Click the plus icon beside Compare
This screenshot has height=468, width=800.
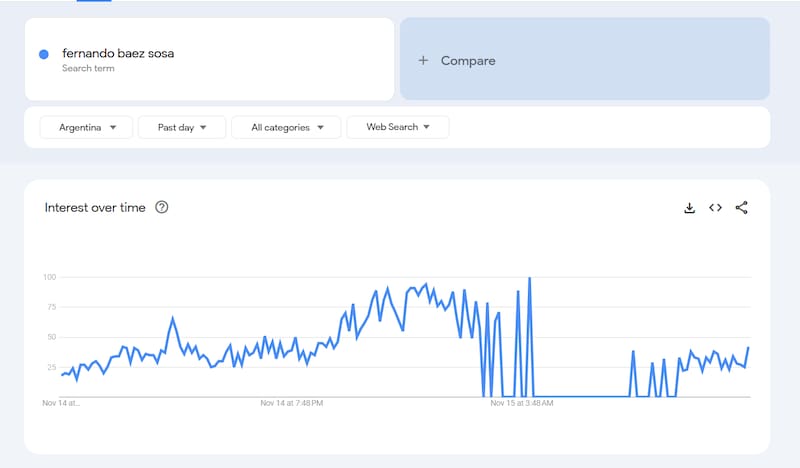click(423, 60)
